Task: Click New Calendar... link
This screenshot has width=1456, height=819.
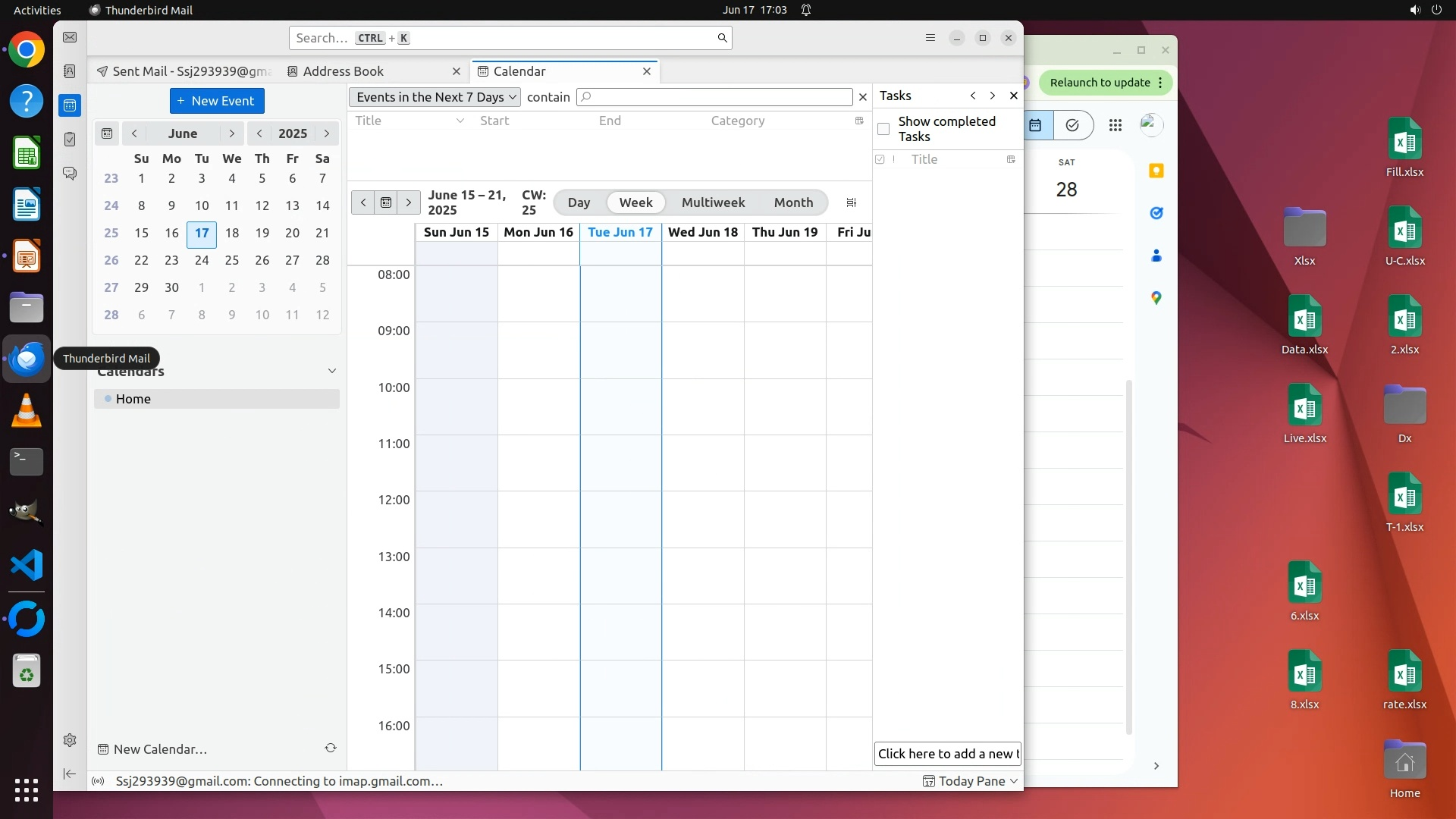Action: [160, 749]
